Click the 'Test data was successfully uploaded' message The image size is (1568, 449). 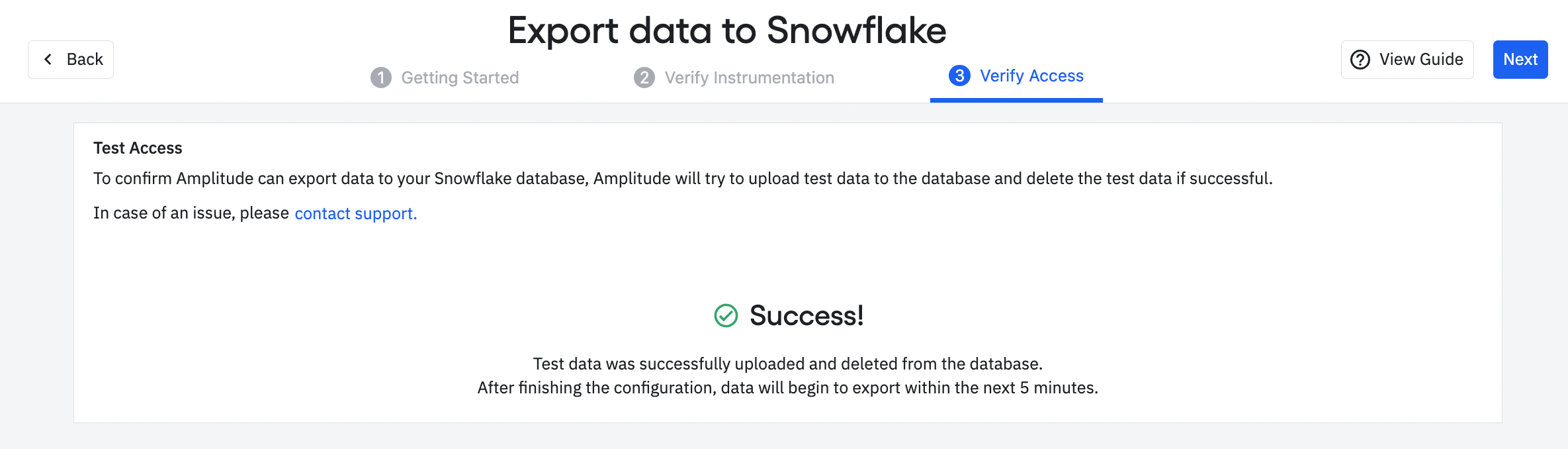pos(788,364)
